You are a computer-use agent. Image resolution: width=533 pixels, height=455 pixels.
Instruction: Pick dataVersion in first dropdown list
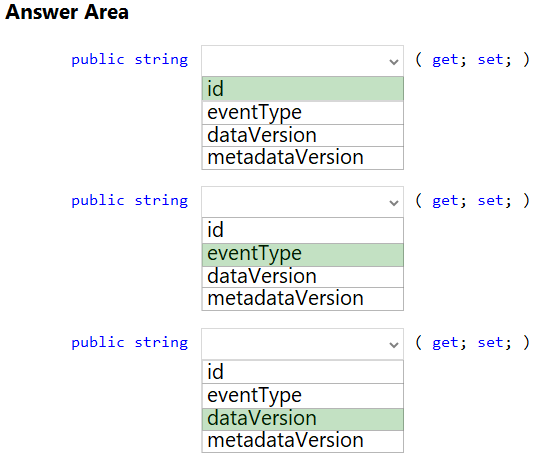click(303, 136)
